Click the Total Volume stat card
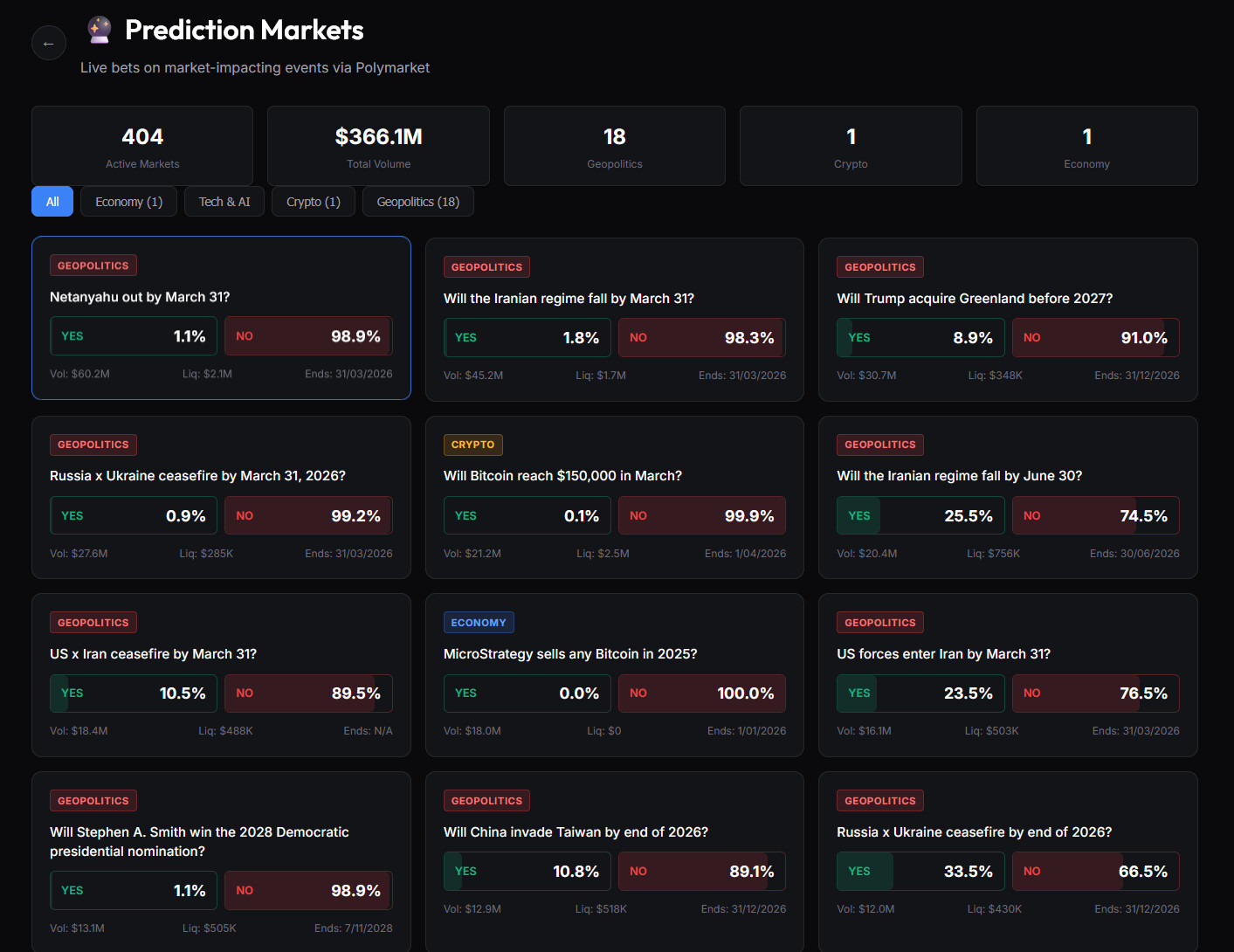This screenshot has width=1234, height=952. [x=378, y=146]
